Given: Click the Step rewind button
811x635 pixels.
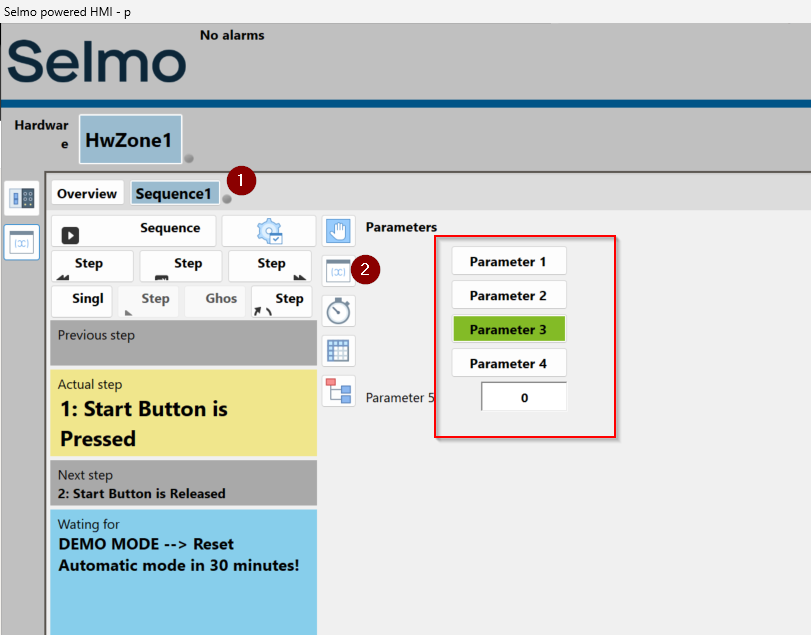Looking at the screenshot, I should [92, 266].
